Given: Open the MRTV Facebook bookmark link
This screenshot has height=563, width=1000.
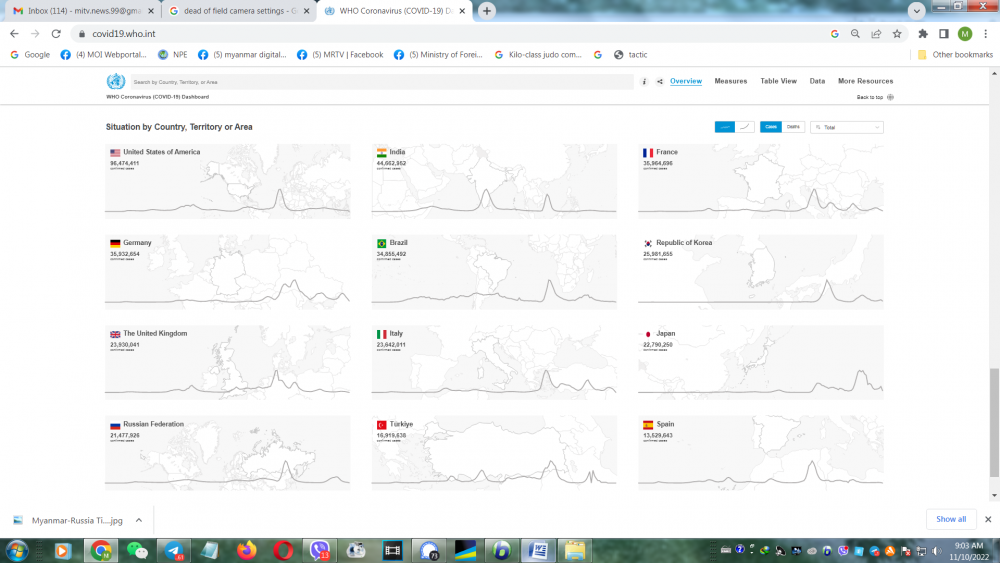Looking at the screenshot, I should [339, 55].
